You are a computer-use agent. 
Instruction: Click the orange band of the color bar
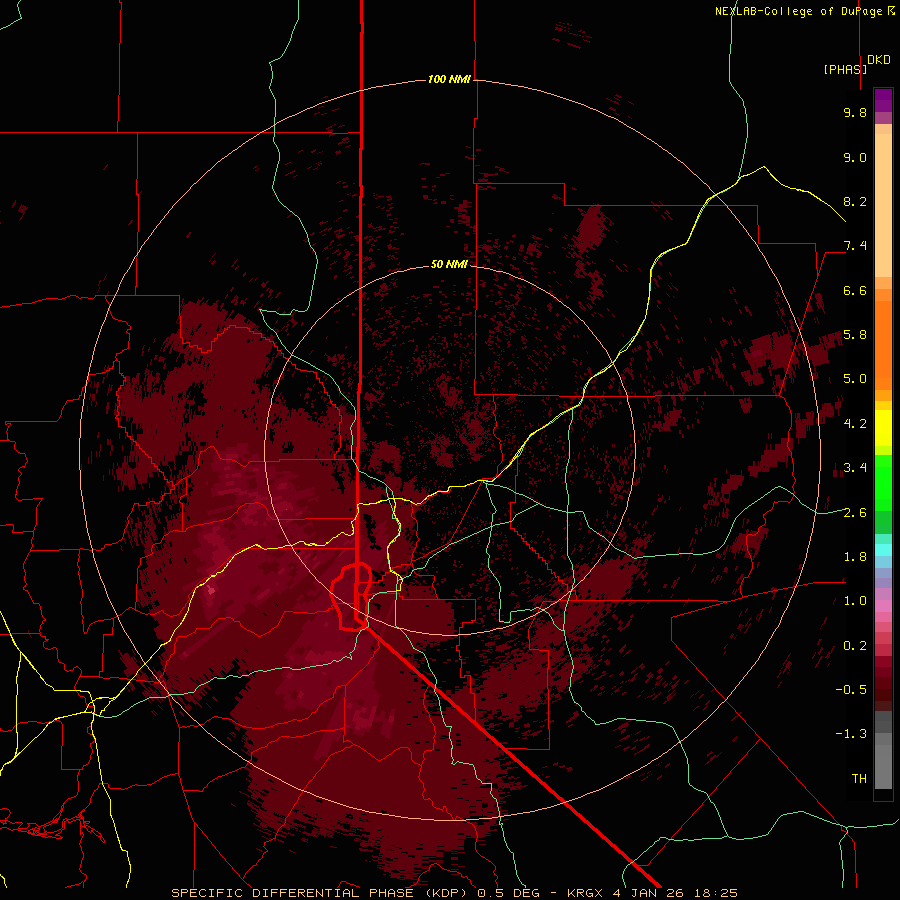[883, 346]
